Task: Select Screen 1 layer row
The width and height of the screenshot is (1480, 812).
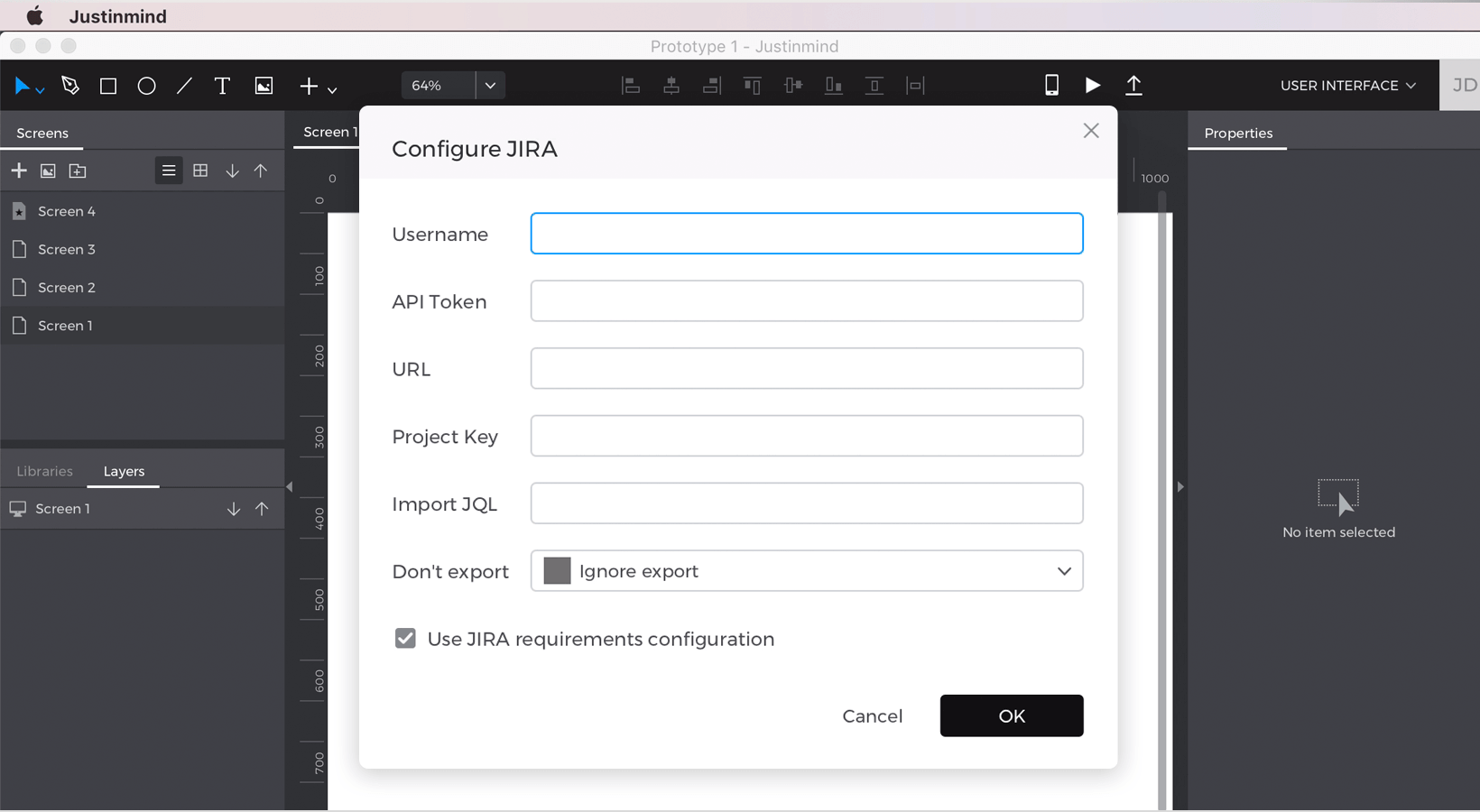Action: tap(143, 509)
